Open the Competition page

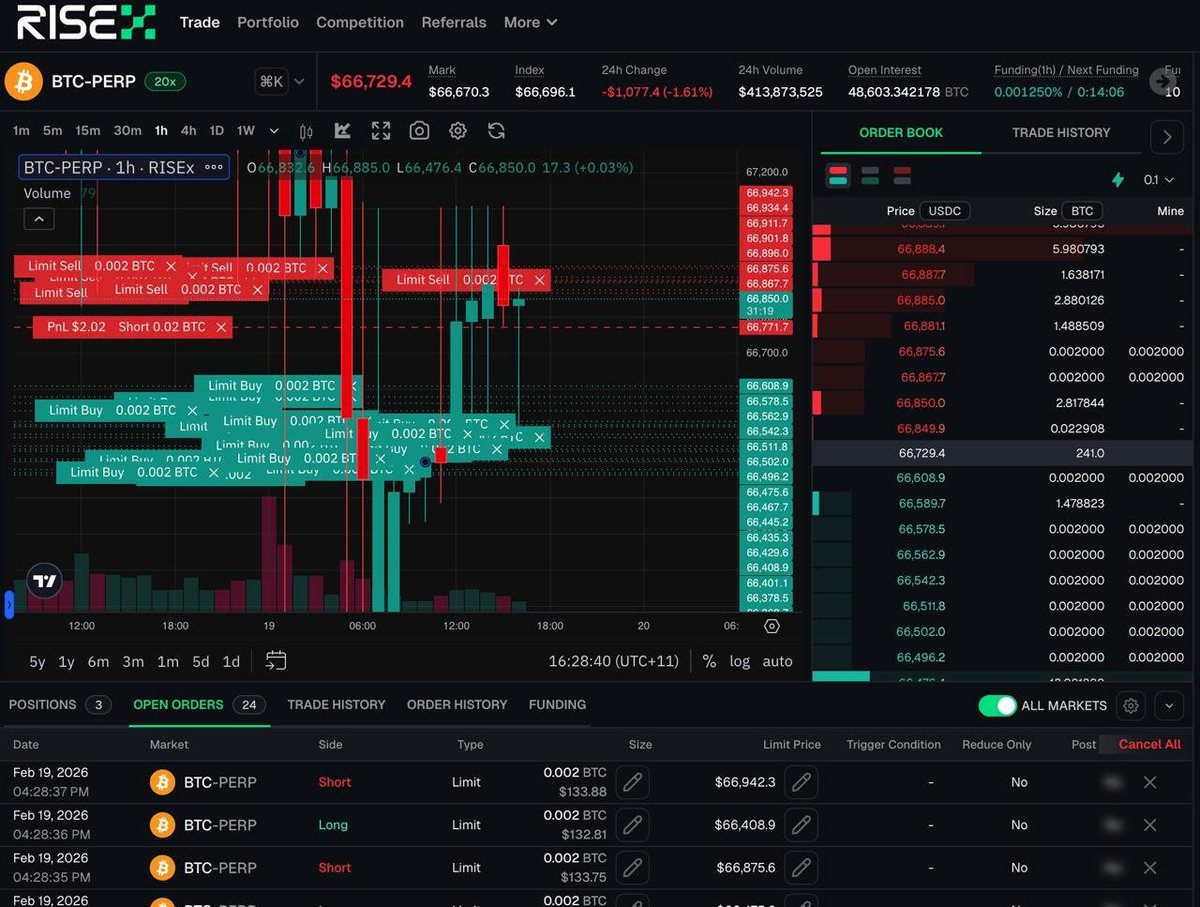point(360,22)
